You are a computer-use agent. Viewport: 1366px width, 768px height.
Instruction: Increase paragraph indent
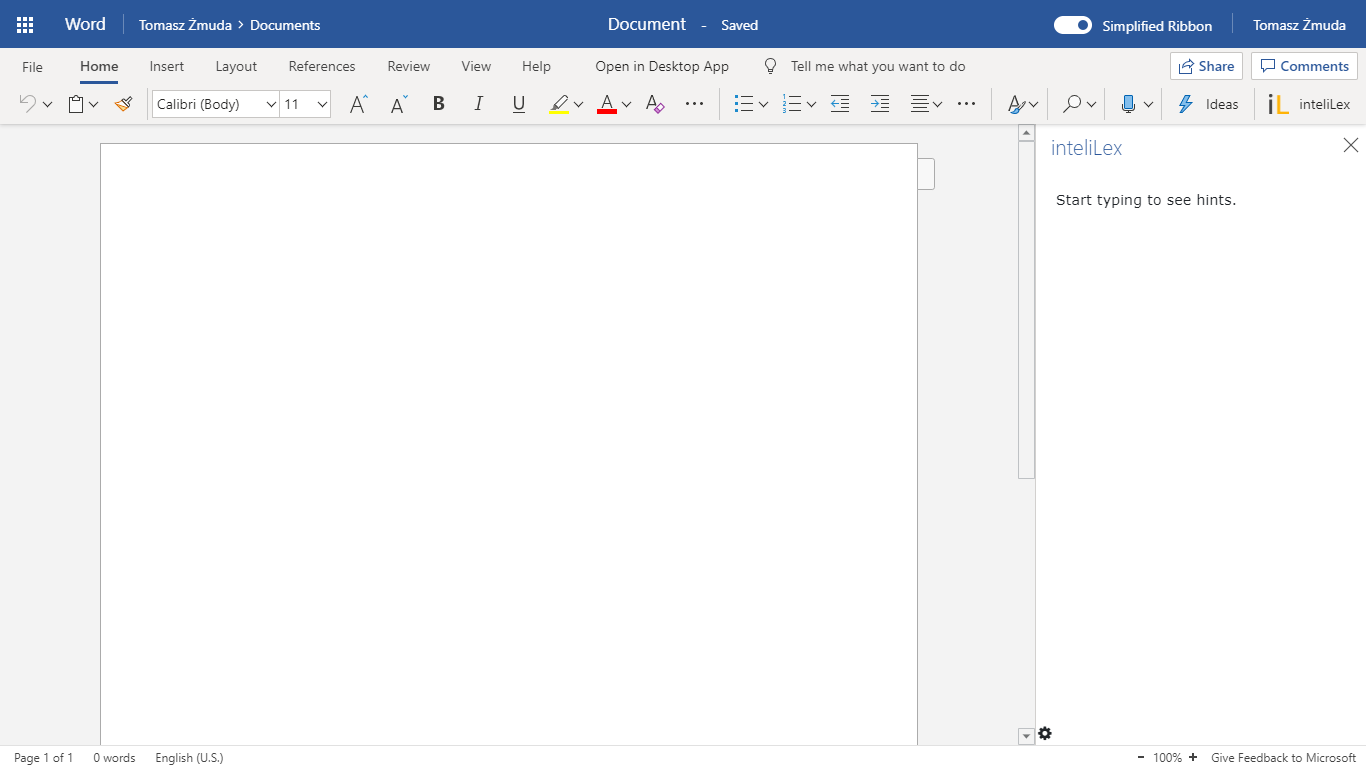point(880,104)
